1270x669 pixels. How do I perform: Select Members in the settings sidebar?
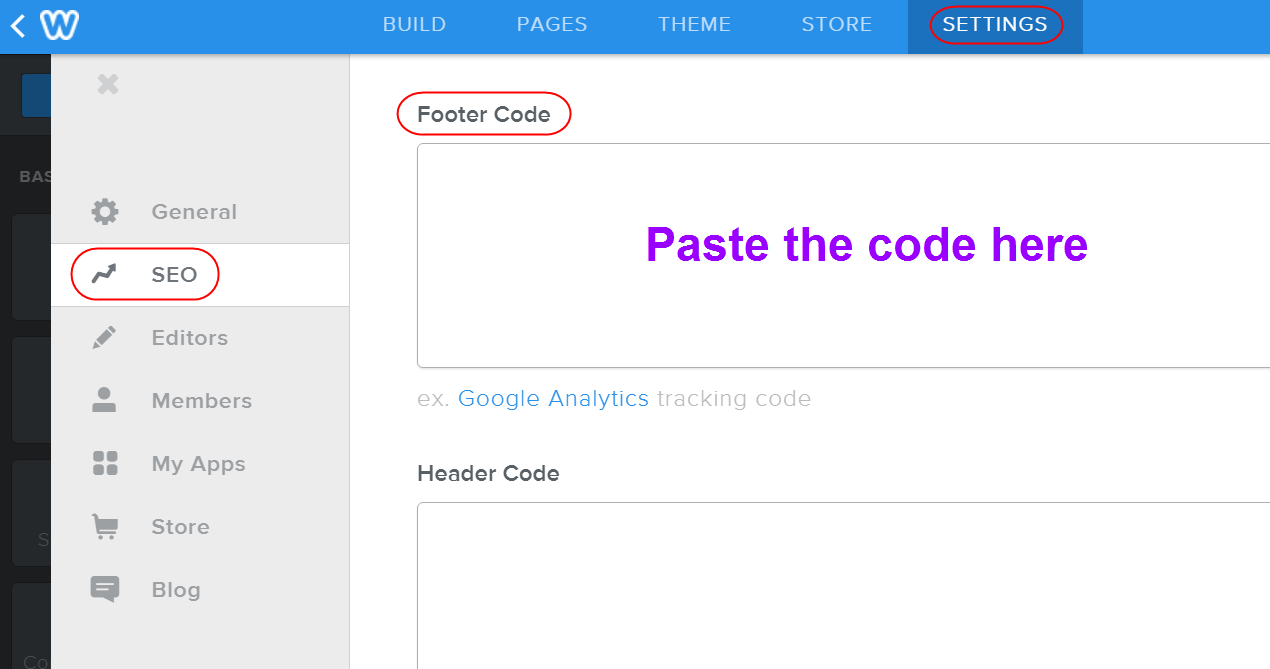tap(201, 401)
